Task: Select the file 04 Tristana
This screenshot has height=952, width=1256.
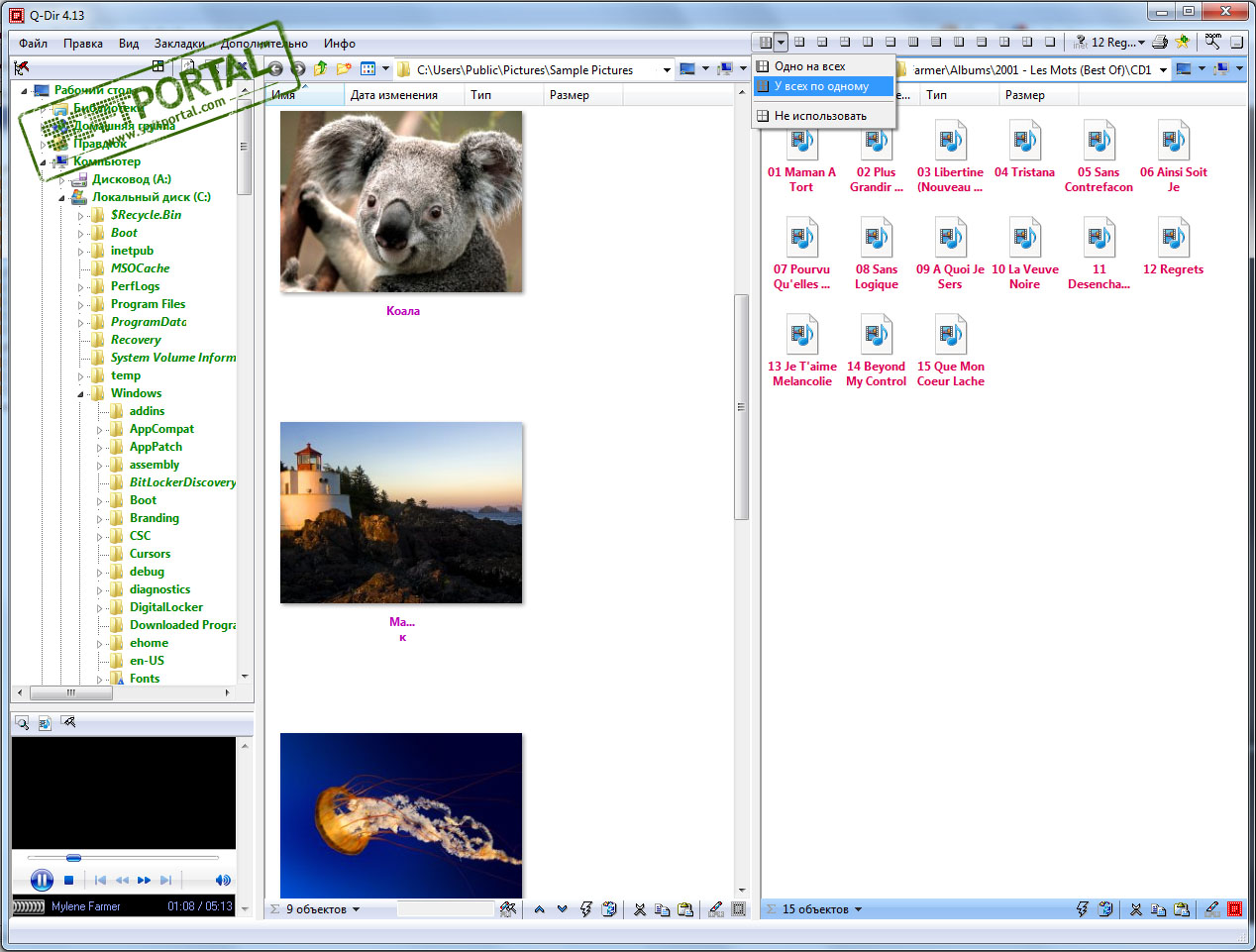Action: pos(1024,151)
